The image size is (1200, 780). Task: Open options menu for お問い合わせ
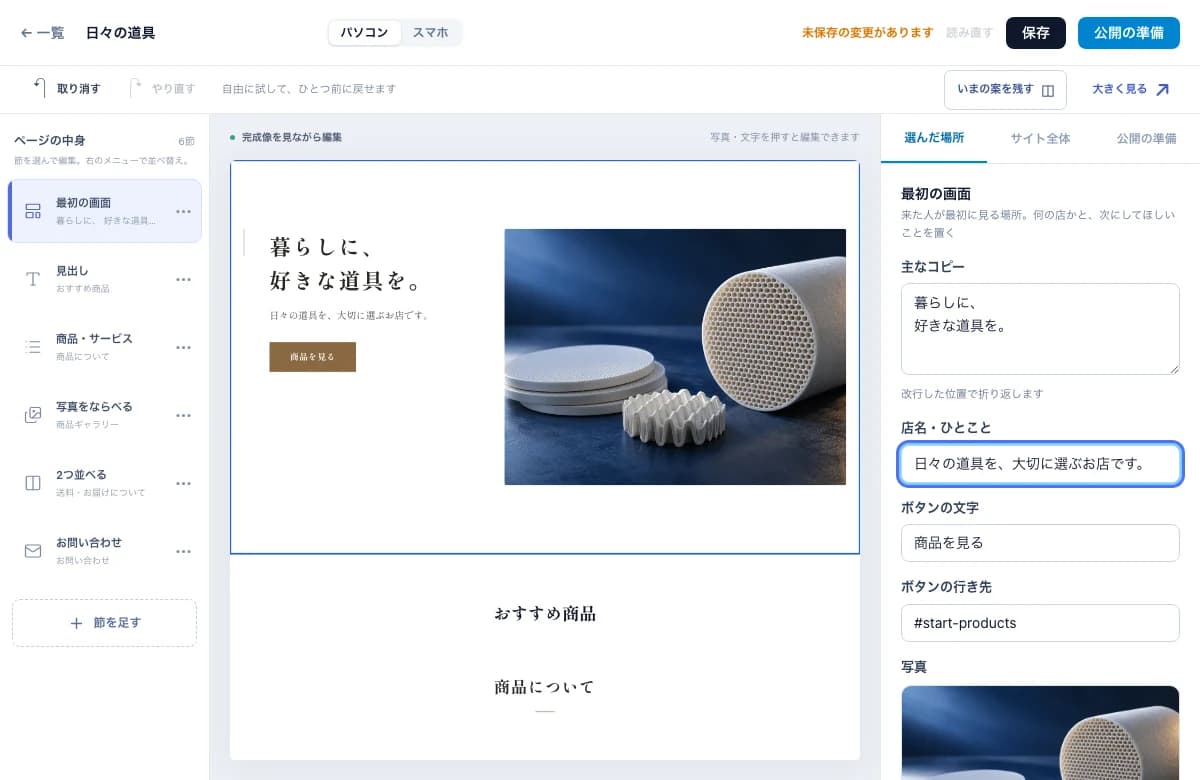point(183,551)
